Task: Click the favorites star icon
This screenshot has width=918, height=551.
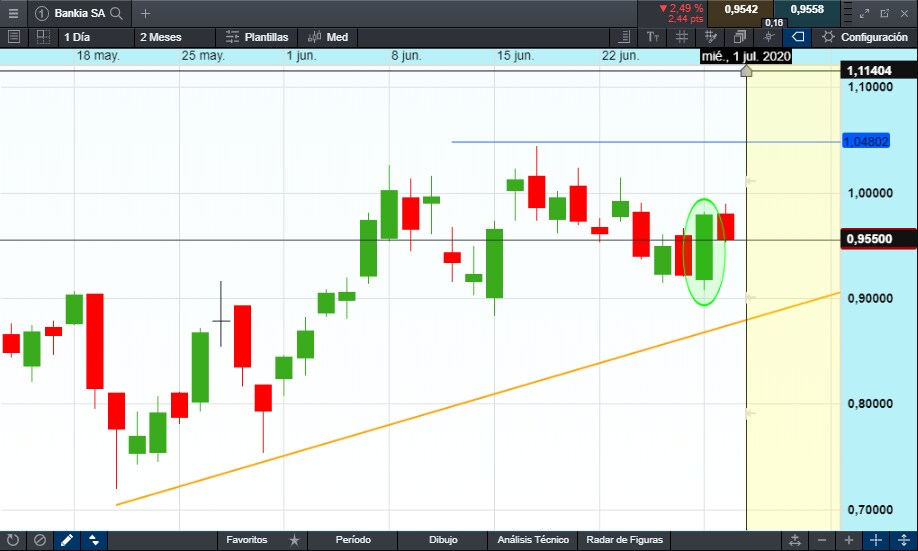Action: [x=294, y=540]
